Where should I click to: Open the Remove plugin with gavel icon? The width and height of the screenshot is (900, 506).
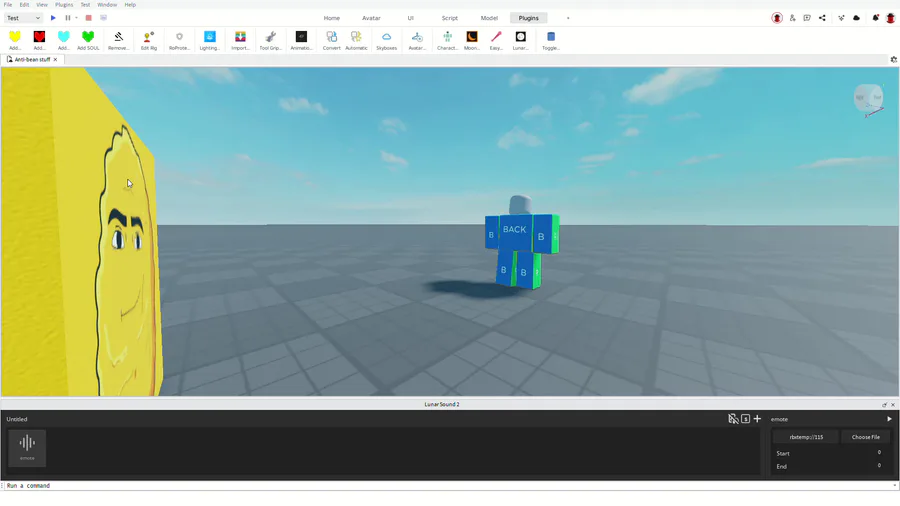click(118, 40)
